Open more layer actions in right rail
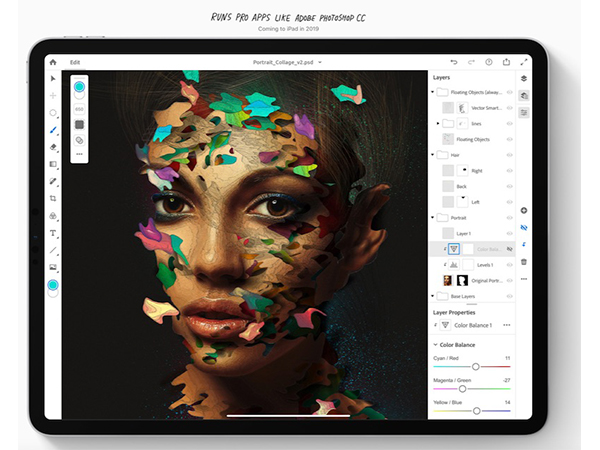The height and width of the screenshot is (450, 600). (524, 279)
